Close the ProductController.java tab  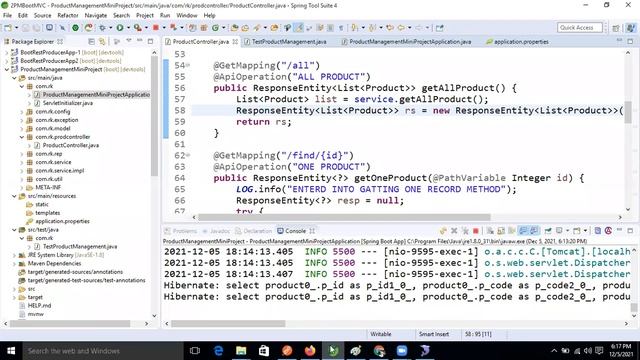click(x=235, y=42)
